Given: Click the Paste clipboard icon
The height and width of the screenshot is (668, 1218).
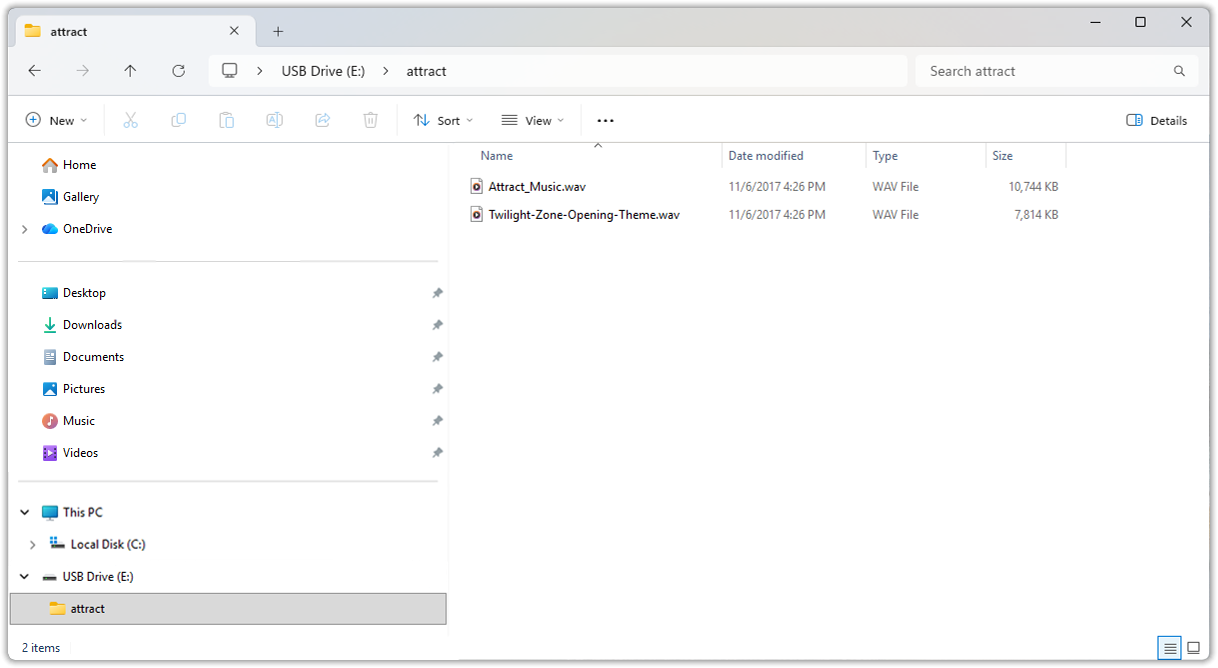Looking at the screenshot, I should (226, 120).
